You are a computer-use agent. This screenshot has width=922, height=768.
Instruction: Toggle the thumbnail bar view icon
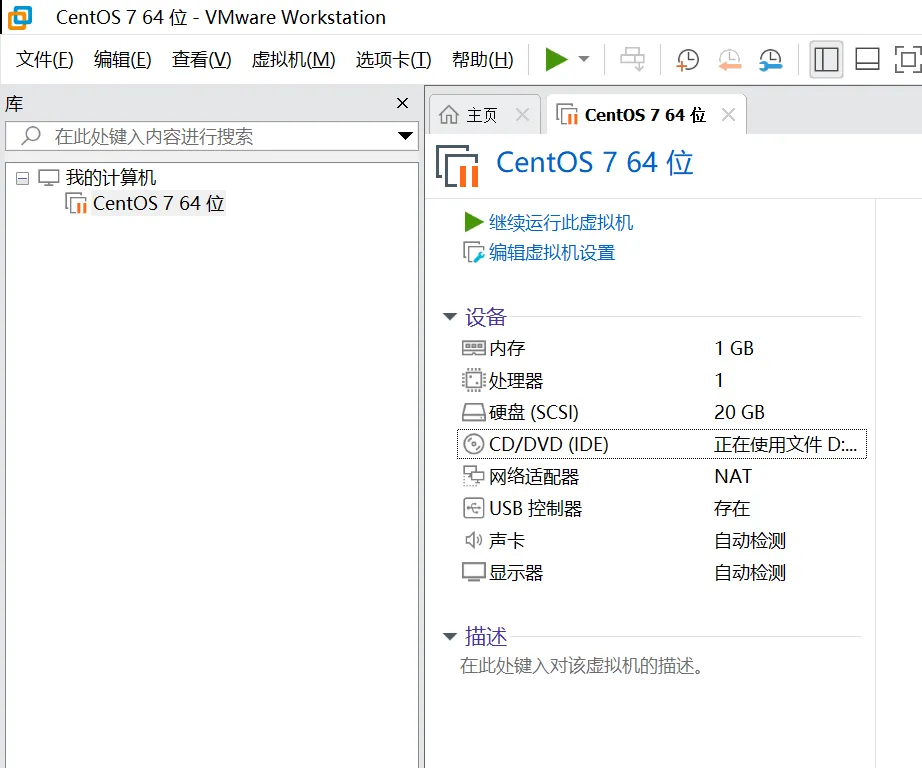pyautogui.click(x=867, y=59)
